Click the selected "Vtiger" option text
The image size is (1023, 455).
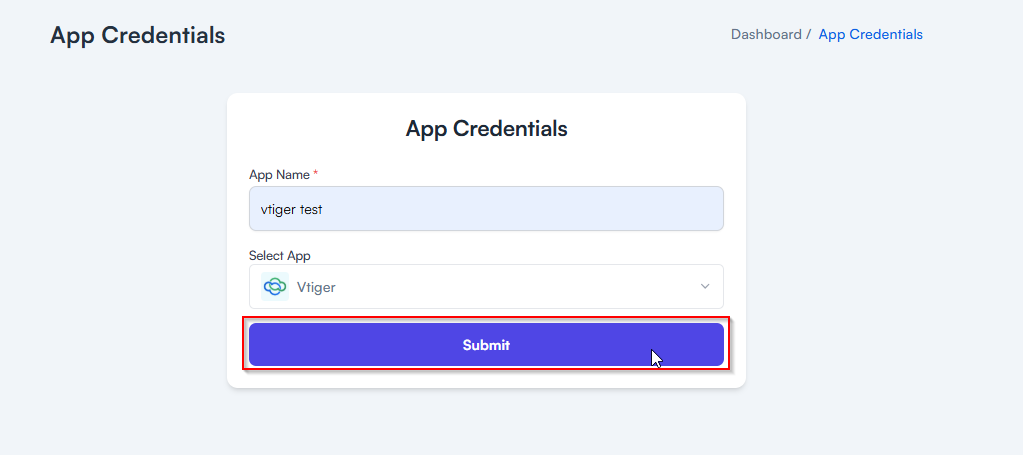click(x=316, y=287)
